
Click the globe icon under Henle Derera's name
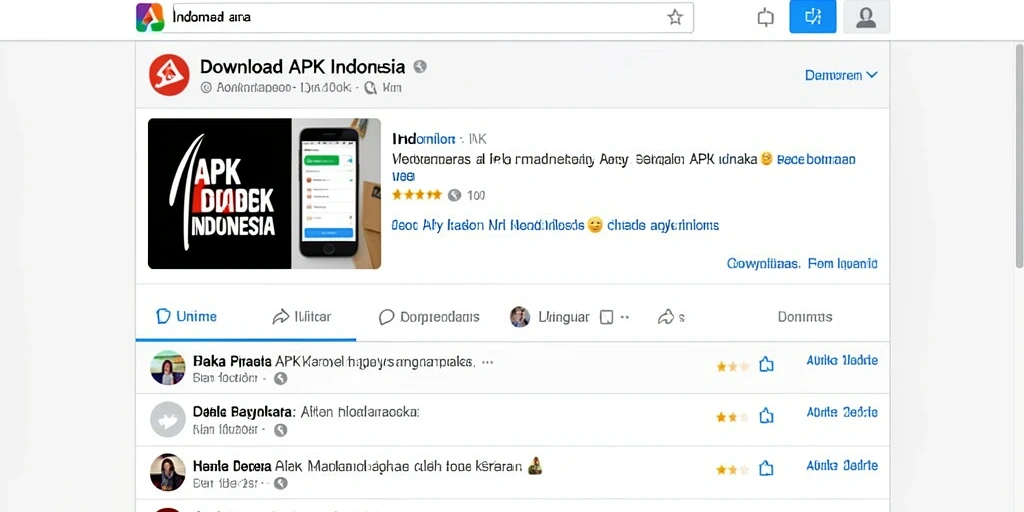(x=280, y=483)
